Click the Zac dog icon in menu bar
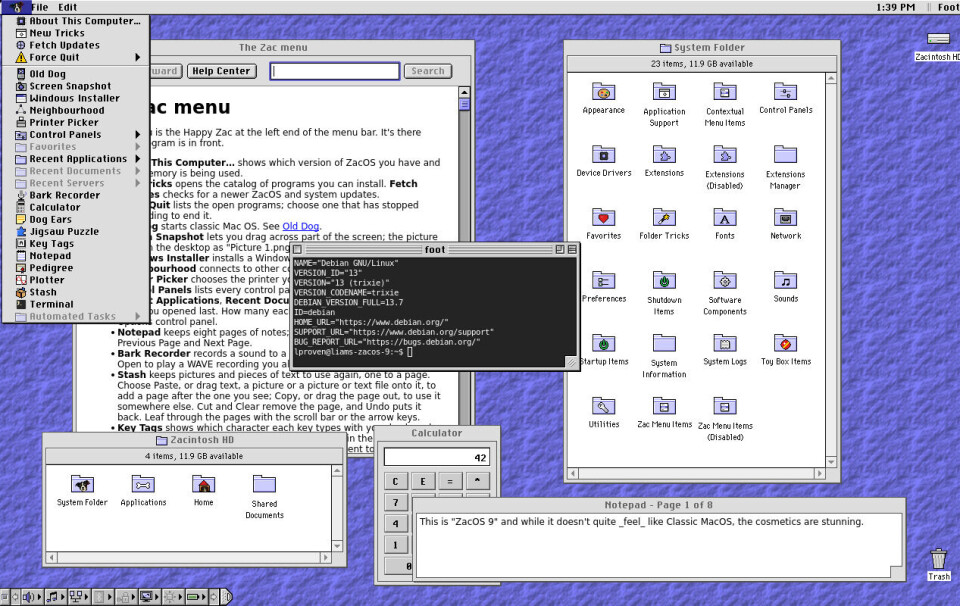This screenshot has height=606, width=960. click(15, 7)
